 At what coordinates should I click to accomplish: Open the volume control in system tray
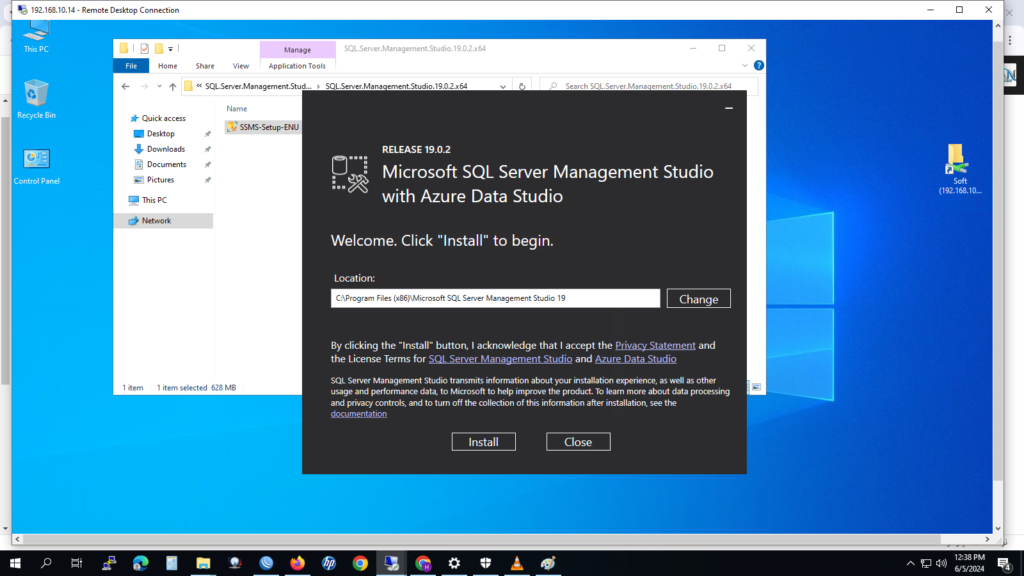click(x=941, y=563)
